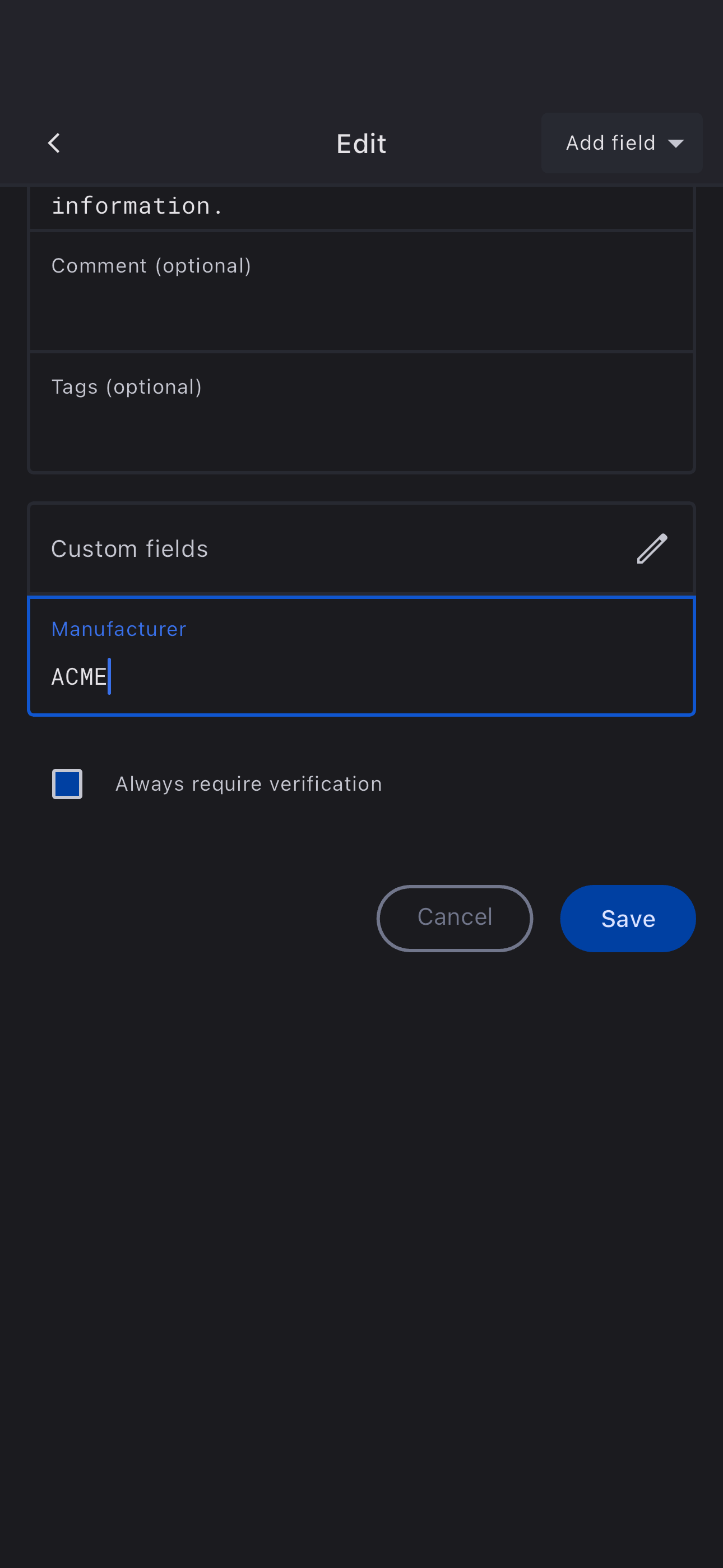The height and width of the screenshot is (1568, 723).
Task: Click the notes text ending in 'information.'
Action: [137, 206]
